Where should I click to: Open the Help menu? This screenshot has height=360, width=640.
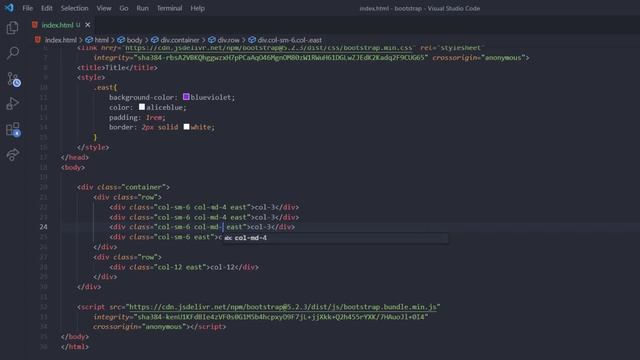[198, 8]
